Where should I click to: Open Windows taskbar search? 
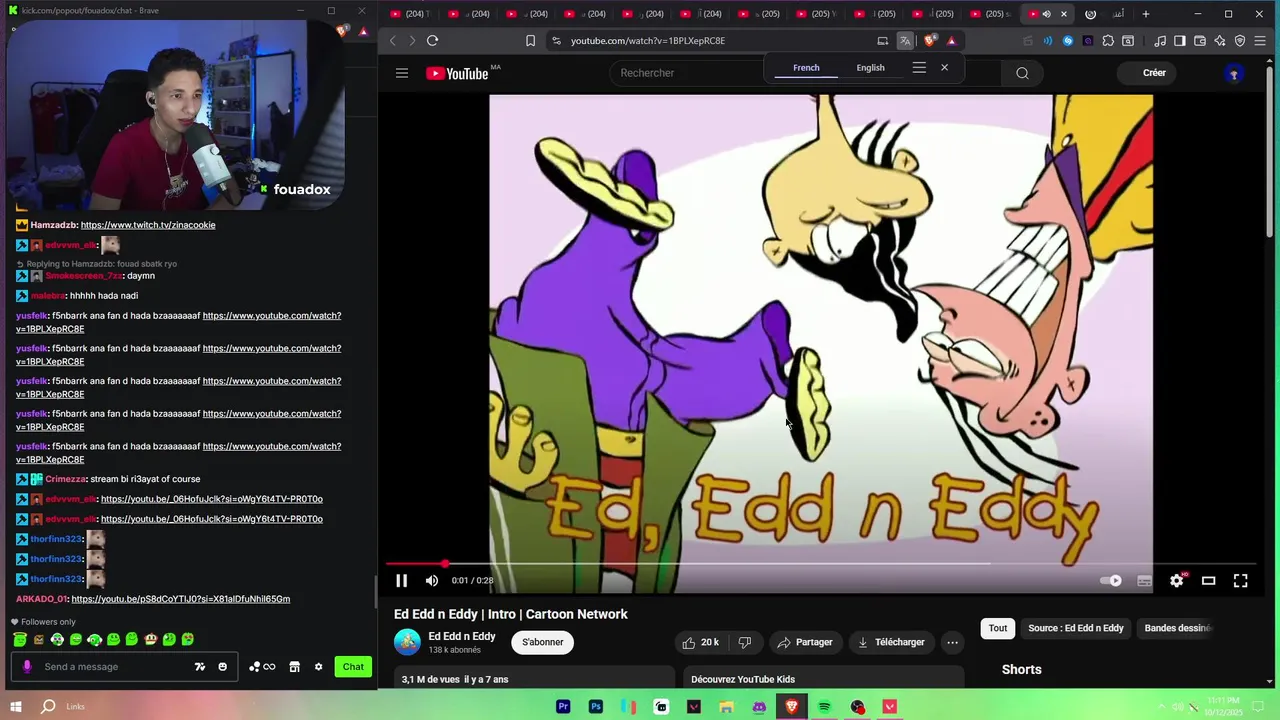[48, 707]
